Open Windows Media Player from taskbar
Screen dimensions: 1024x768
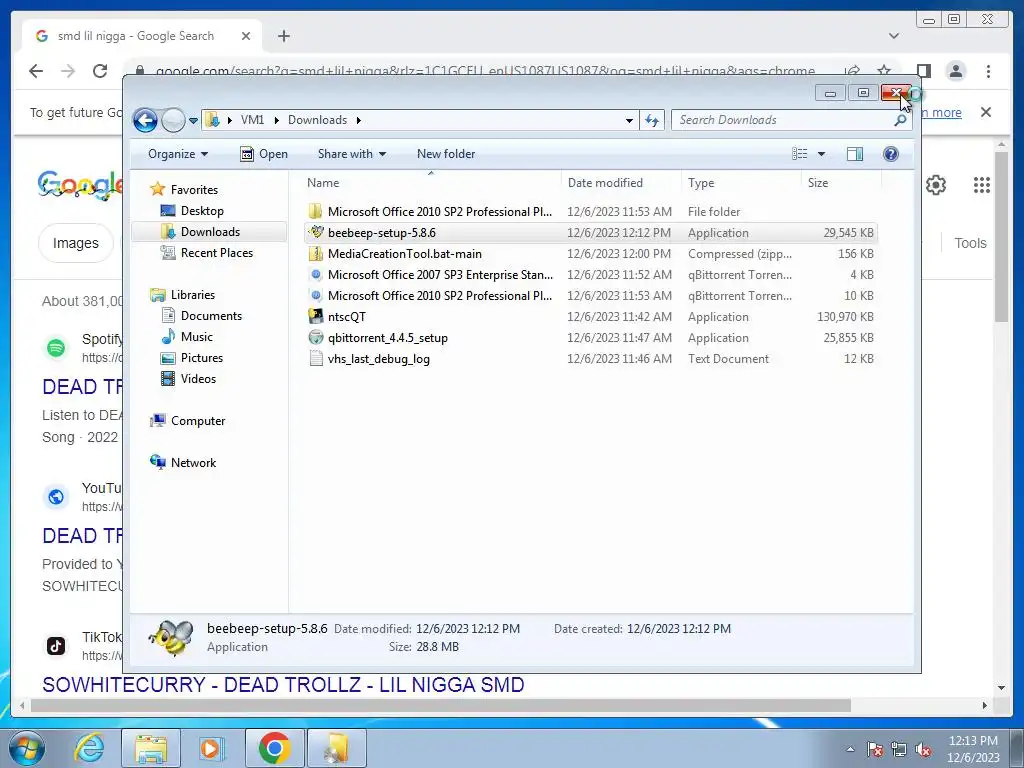pos(211,748)
